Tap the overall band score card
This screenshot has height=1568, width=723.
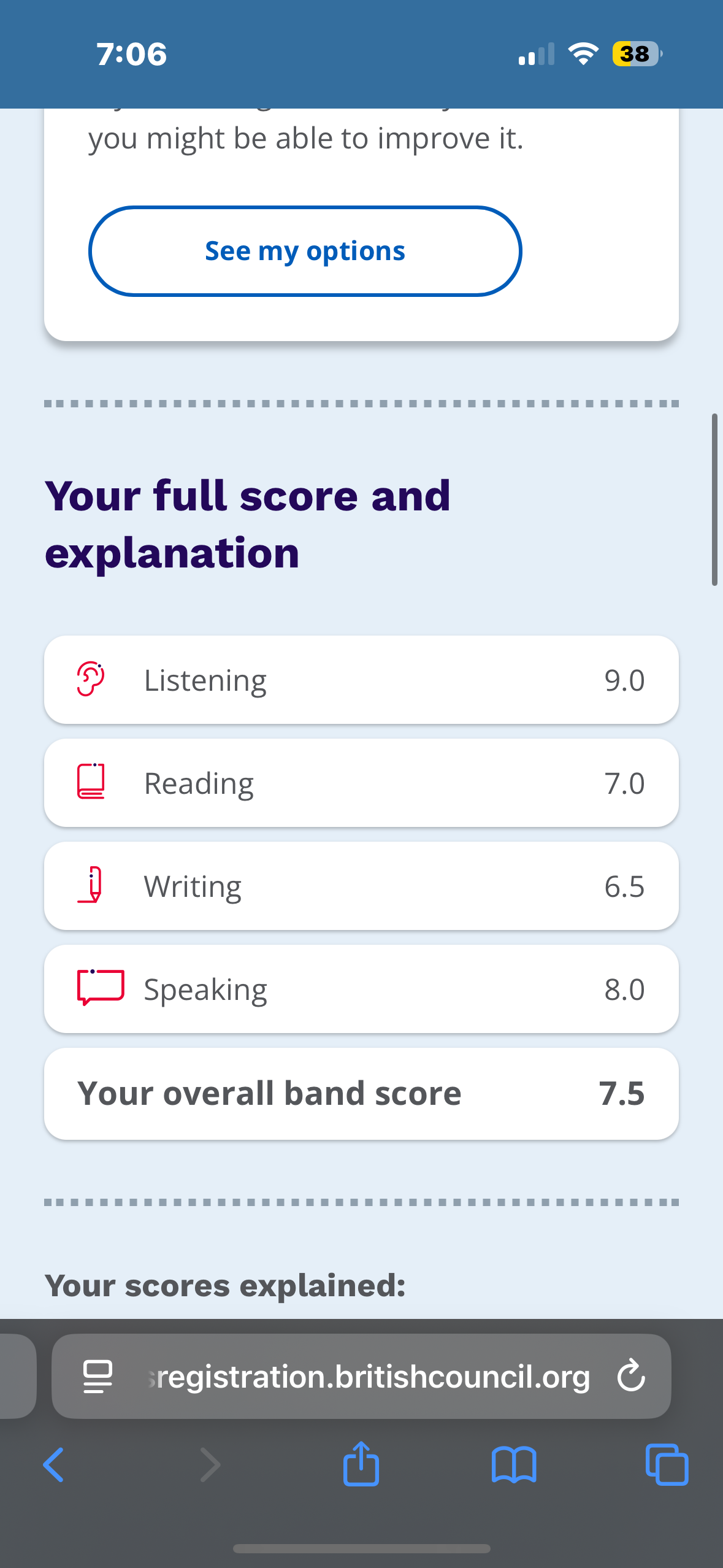[361, 1093]
